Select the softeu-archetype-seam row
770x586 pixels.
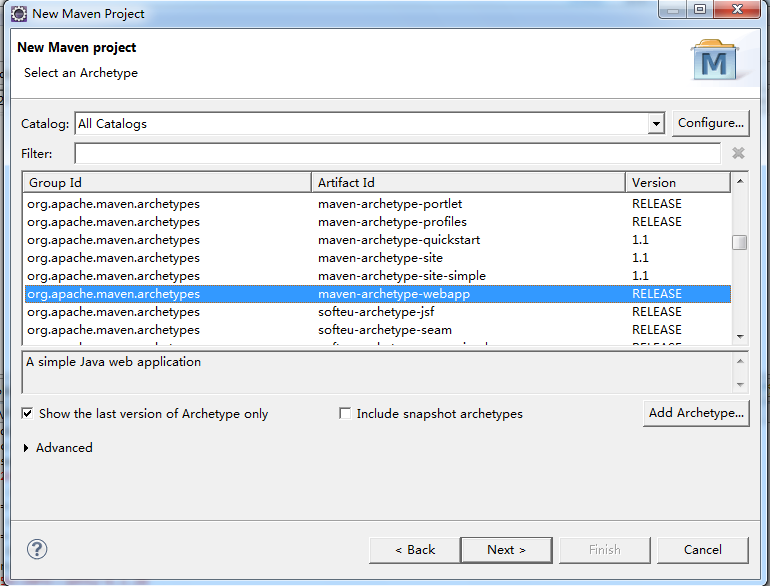pos(378,330)
